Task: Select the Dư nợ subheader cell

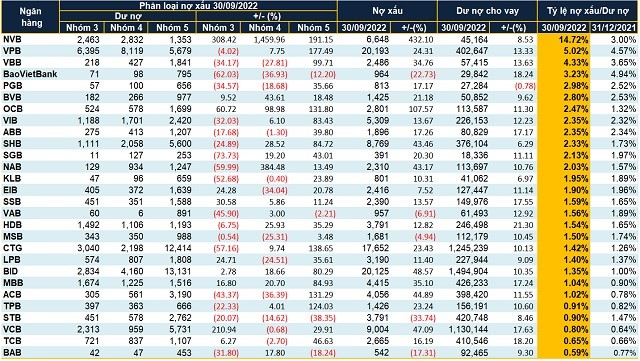Action: (128, 16)
